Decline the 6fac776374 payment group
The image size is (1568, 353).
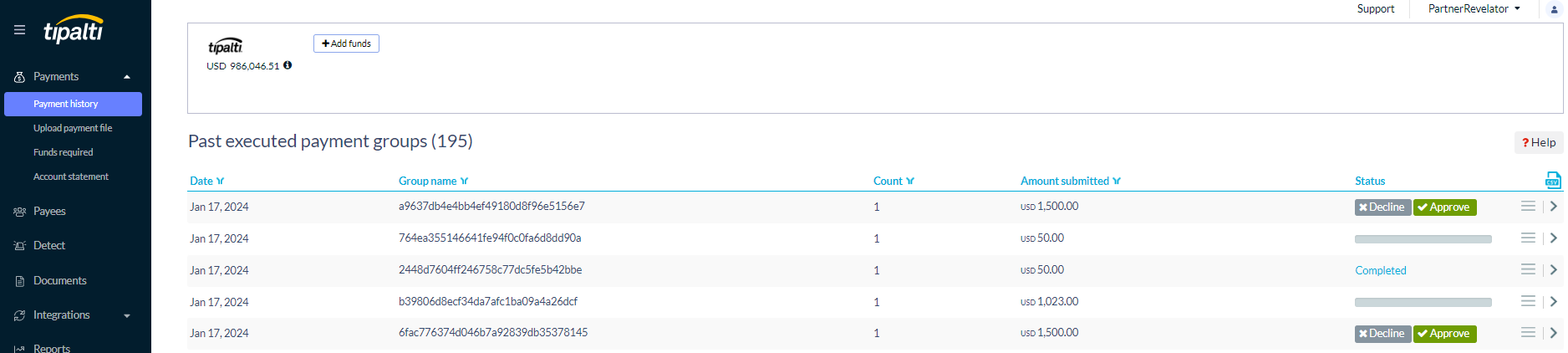coord(1382,334)
